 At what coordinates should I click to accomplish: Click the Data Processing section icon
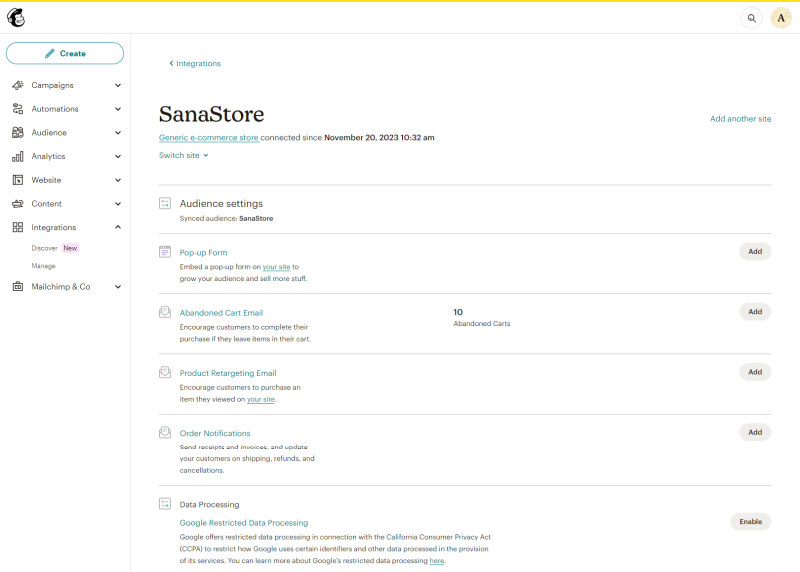[165, 504]
